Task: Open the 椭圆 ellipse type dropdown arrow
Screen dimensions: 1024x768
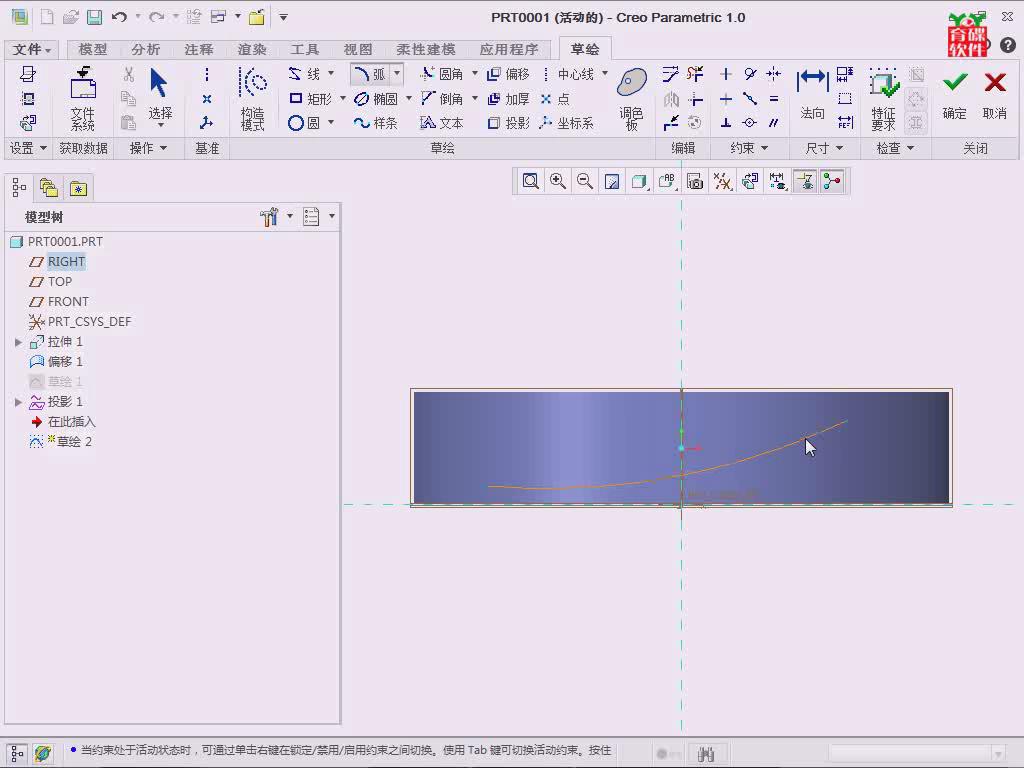Action: [x=409, y=99]
